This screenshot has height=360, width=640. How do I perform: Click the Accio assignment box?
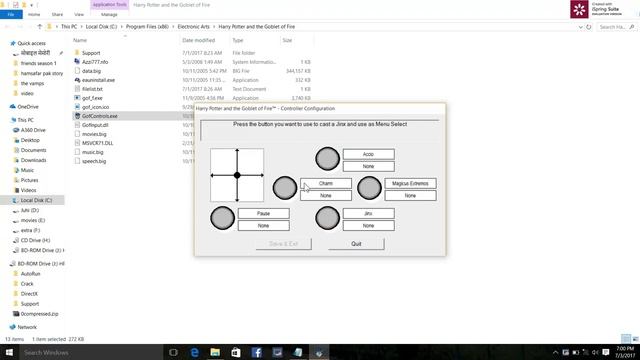tap(369, 154)
